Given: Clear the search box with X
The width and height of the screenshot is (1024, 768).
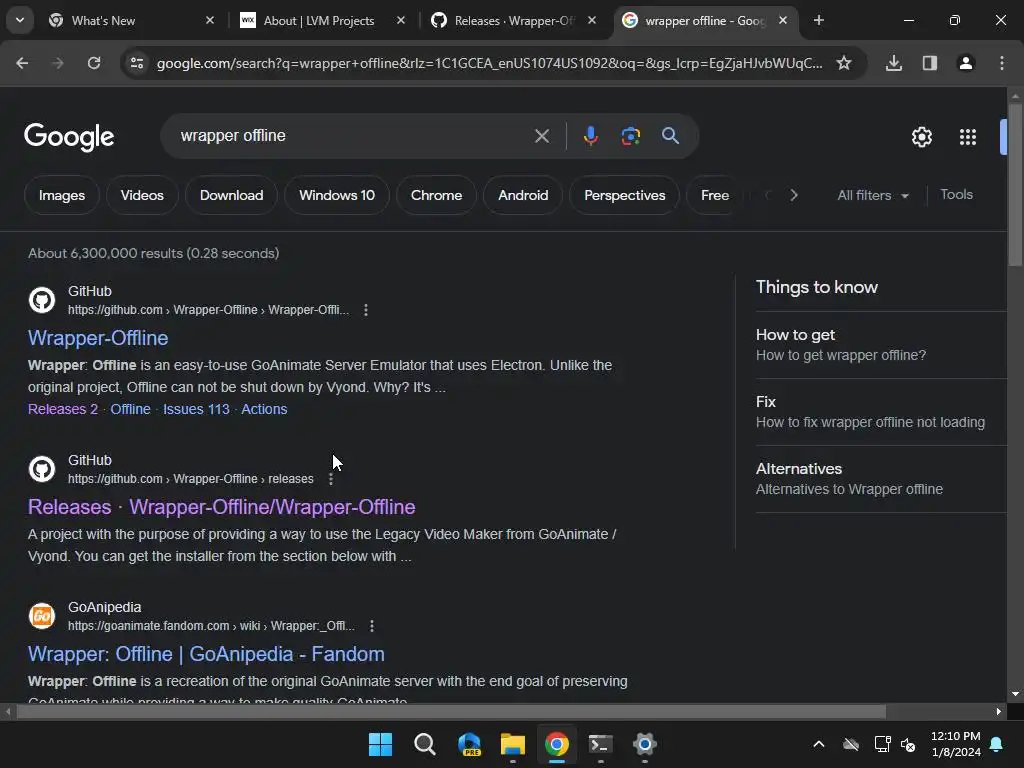Looking at the screenshot, I should tap(541, 136).
